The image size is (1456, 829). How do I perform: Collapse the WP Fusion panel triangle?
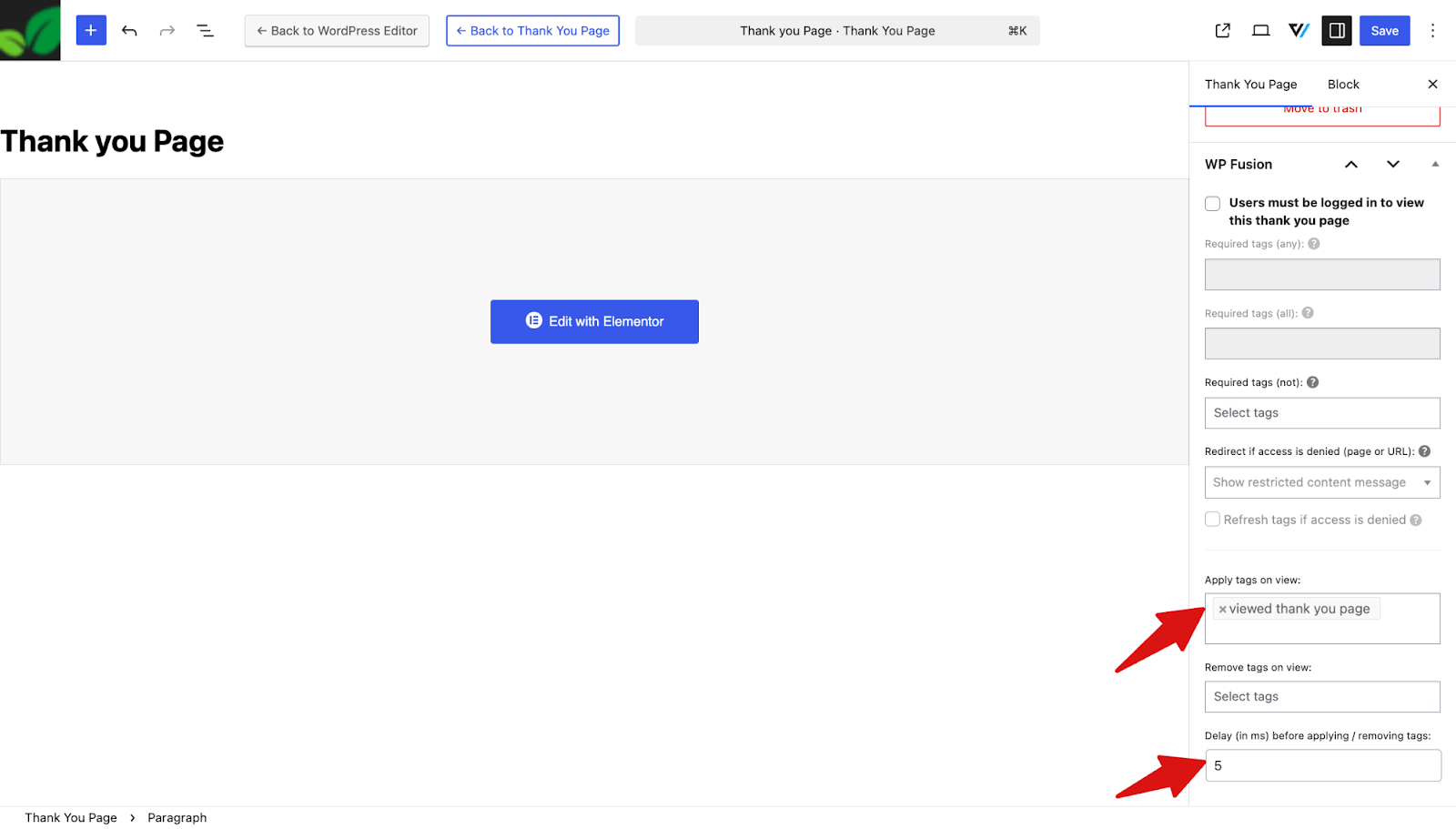[x=1435, y=165]
